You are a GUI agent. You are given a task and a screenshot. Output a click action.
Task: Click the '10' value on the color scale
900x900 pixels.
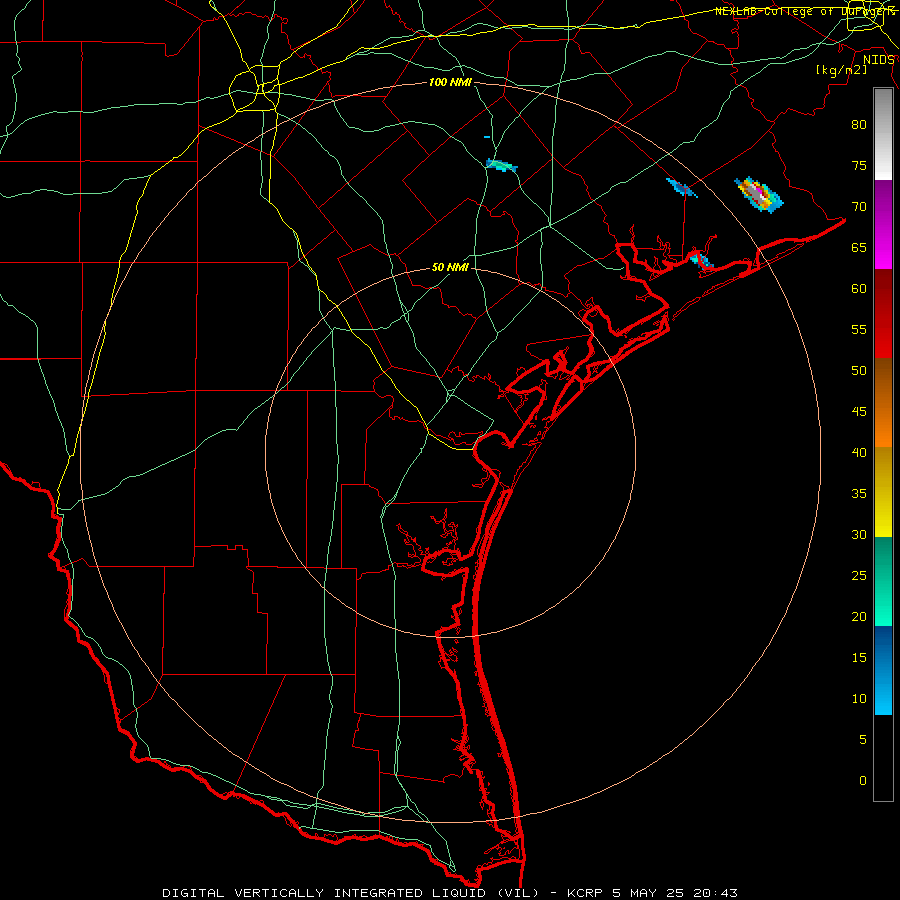(x=859, y=699)
